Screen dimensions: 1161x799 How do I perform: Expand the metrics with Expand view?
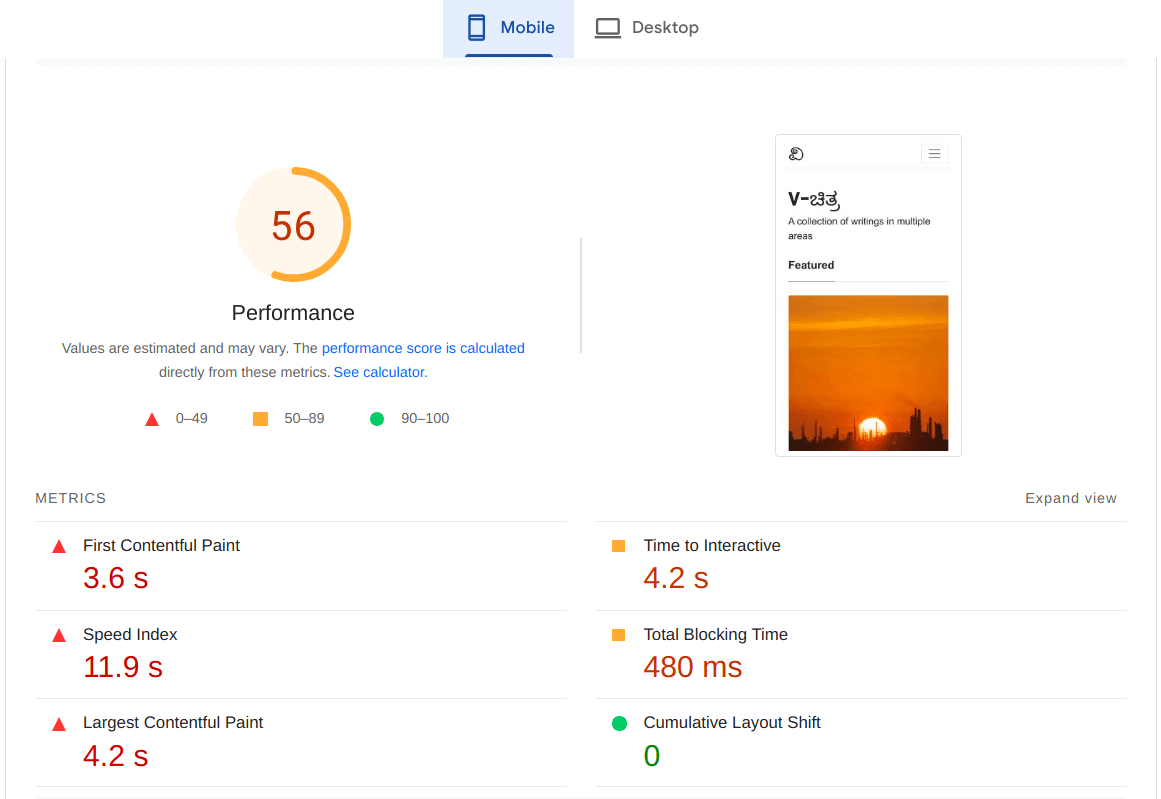pos(1071,497)
